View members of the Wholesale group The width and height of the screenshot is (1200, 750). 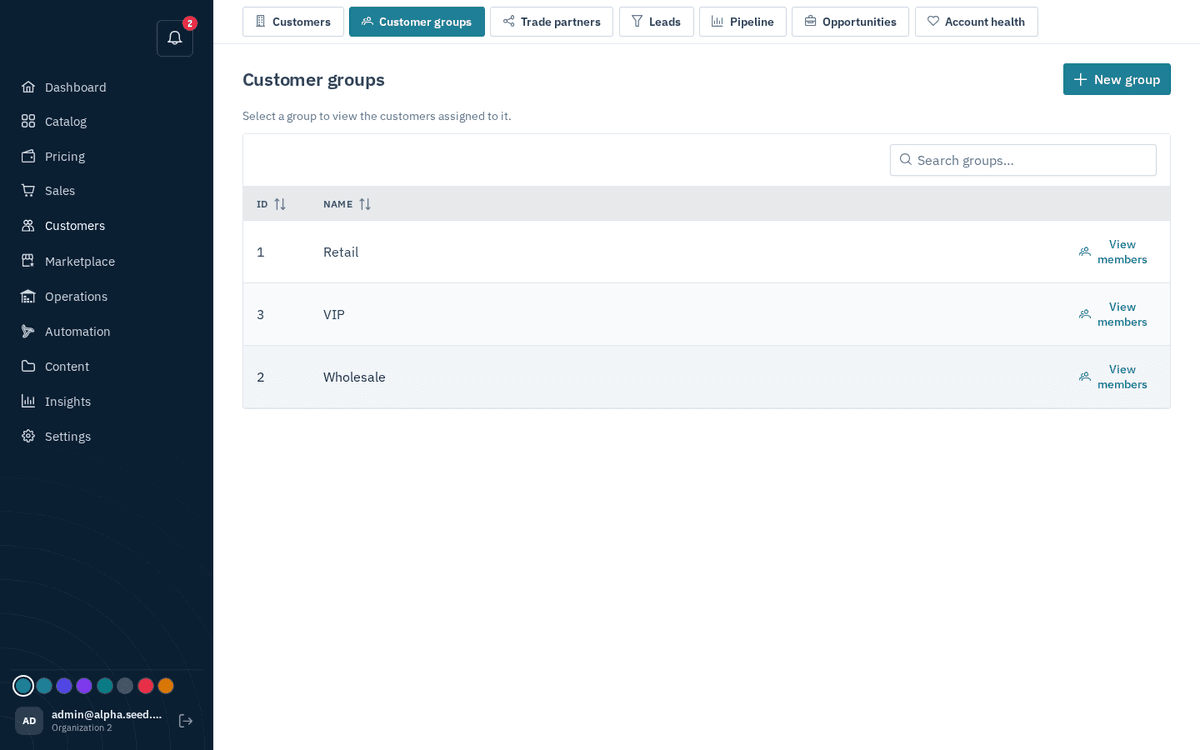(1113, 377)
